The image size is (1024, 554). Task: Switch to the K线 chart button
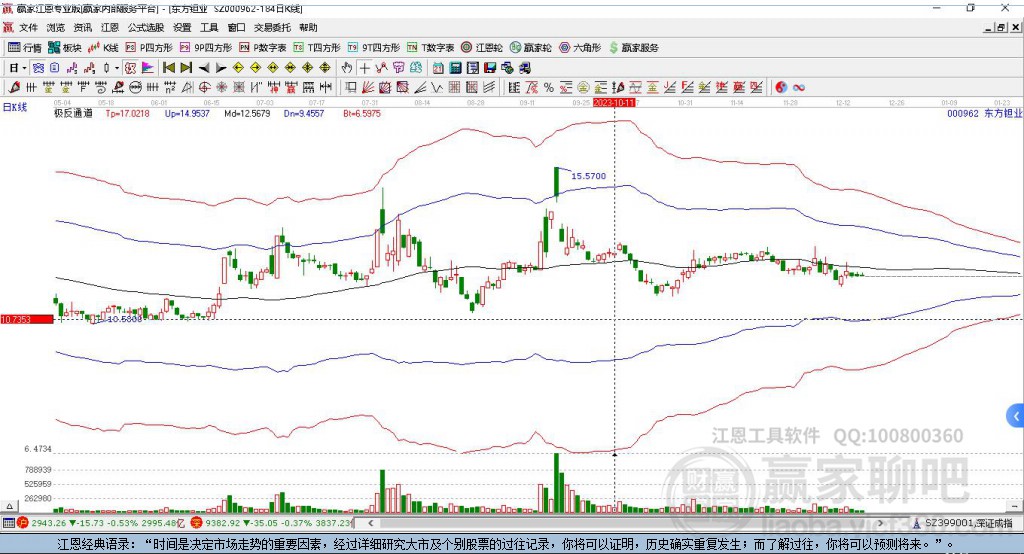point(103,48)
